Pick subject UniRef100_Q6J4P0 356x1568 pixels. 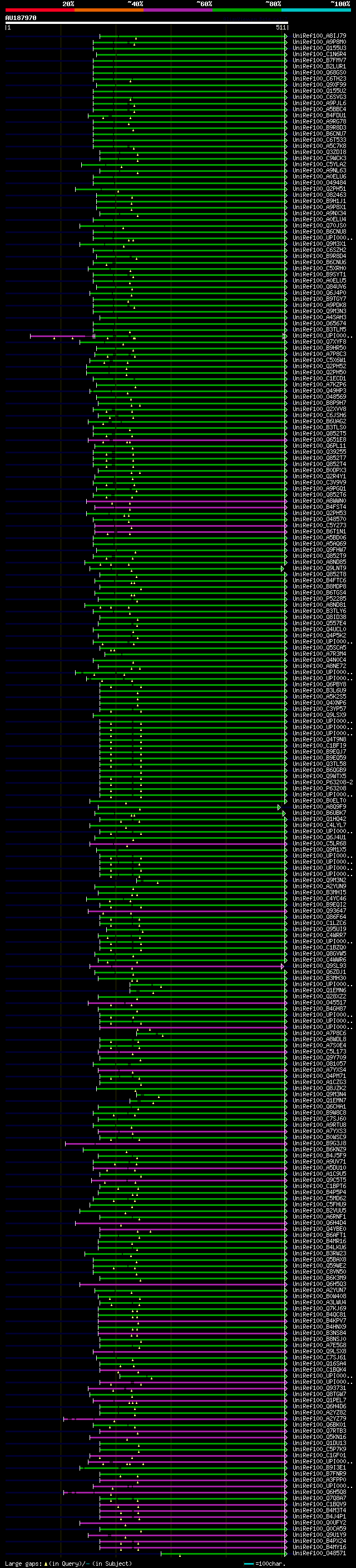click(x=319, y=293)
